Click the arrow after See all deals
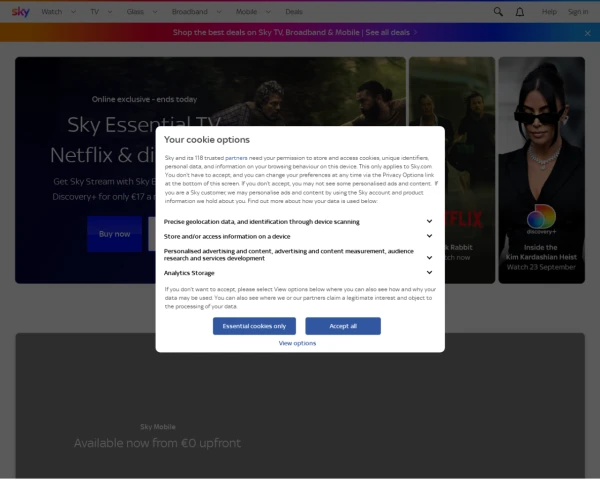 click(416, 33)
